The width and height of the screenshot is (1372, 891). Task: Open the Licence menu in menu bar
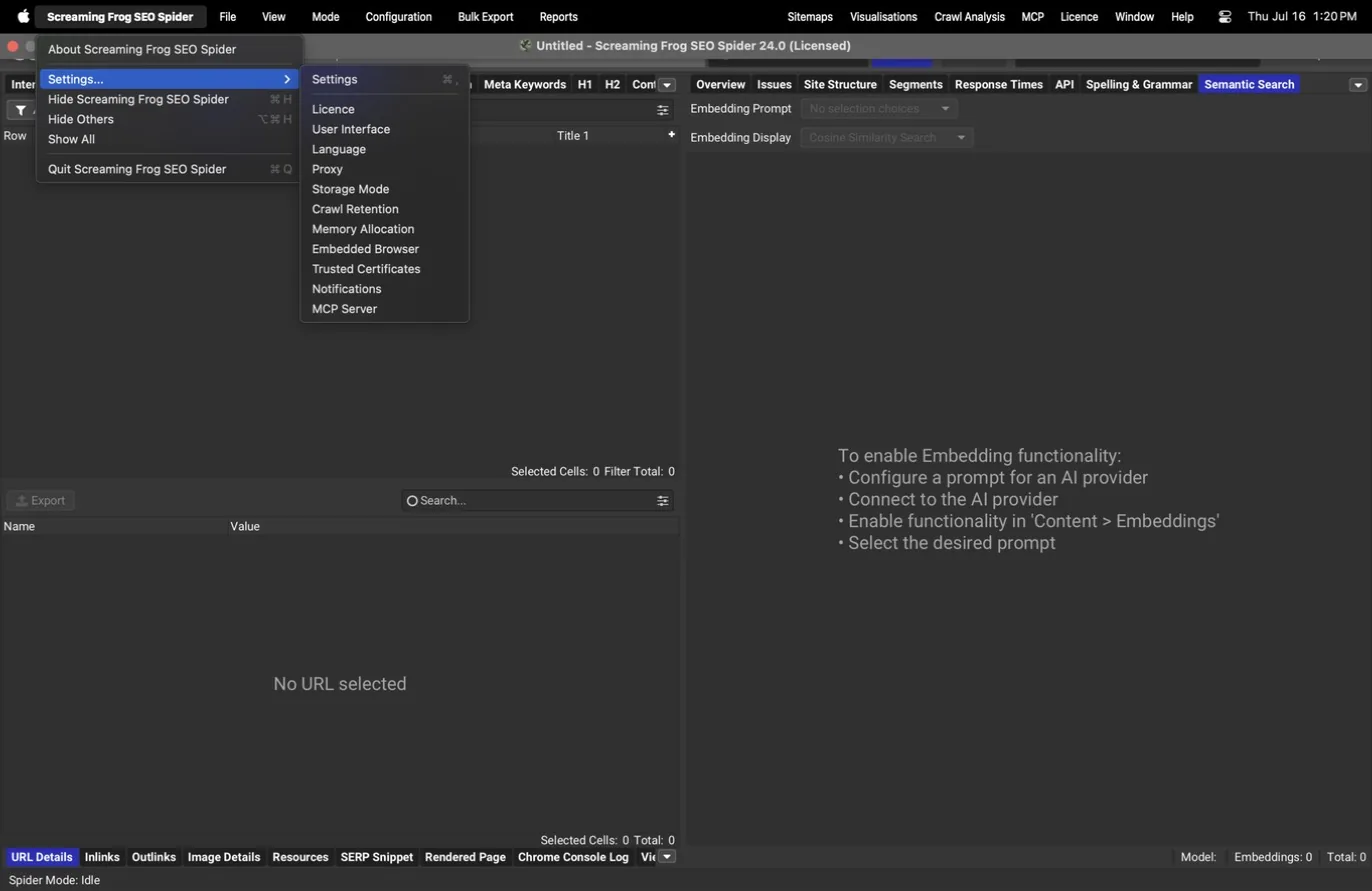(1079, 17)
